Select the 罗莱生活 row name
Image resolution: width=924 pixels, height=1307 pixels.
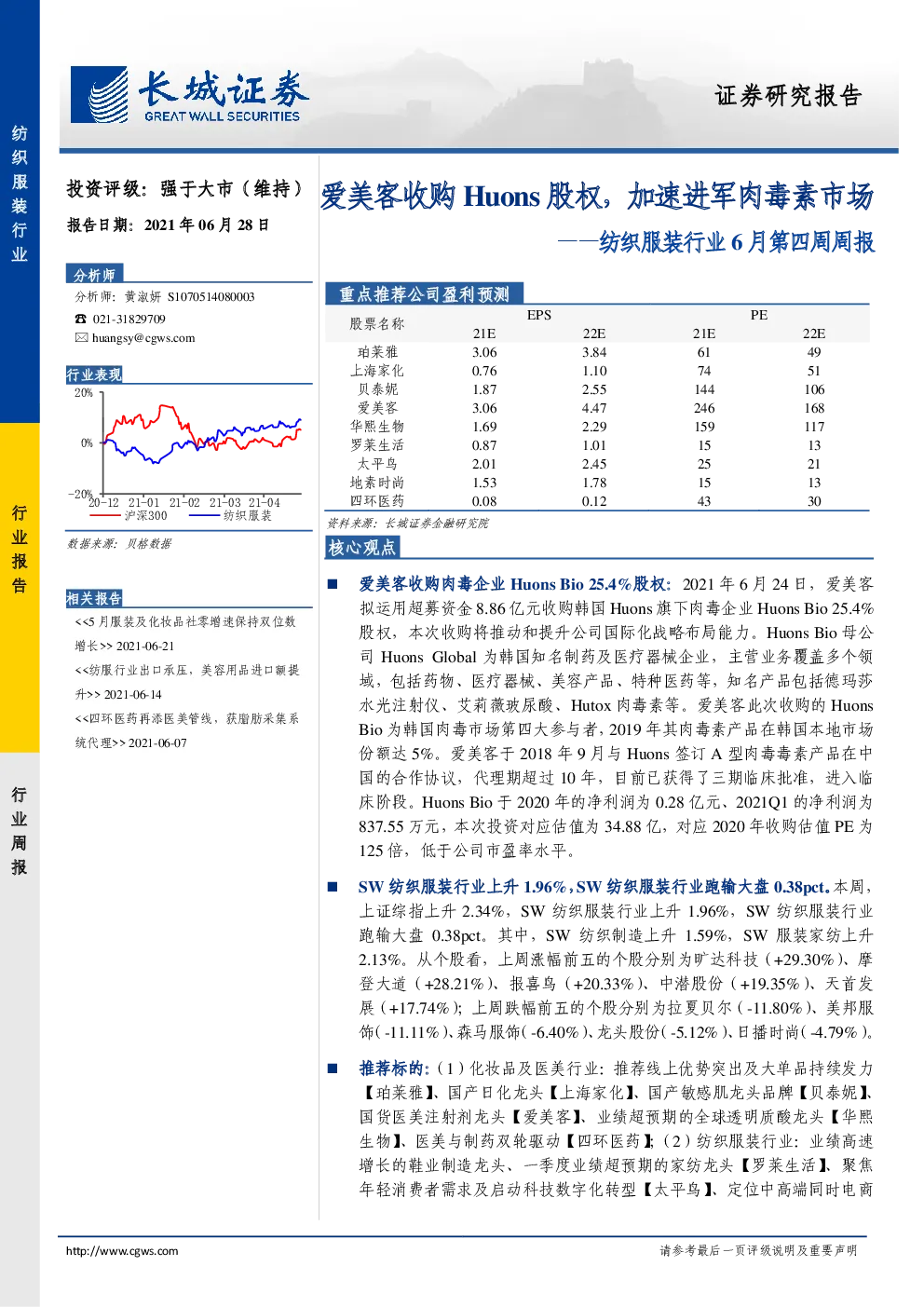coord(377,445)
